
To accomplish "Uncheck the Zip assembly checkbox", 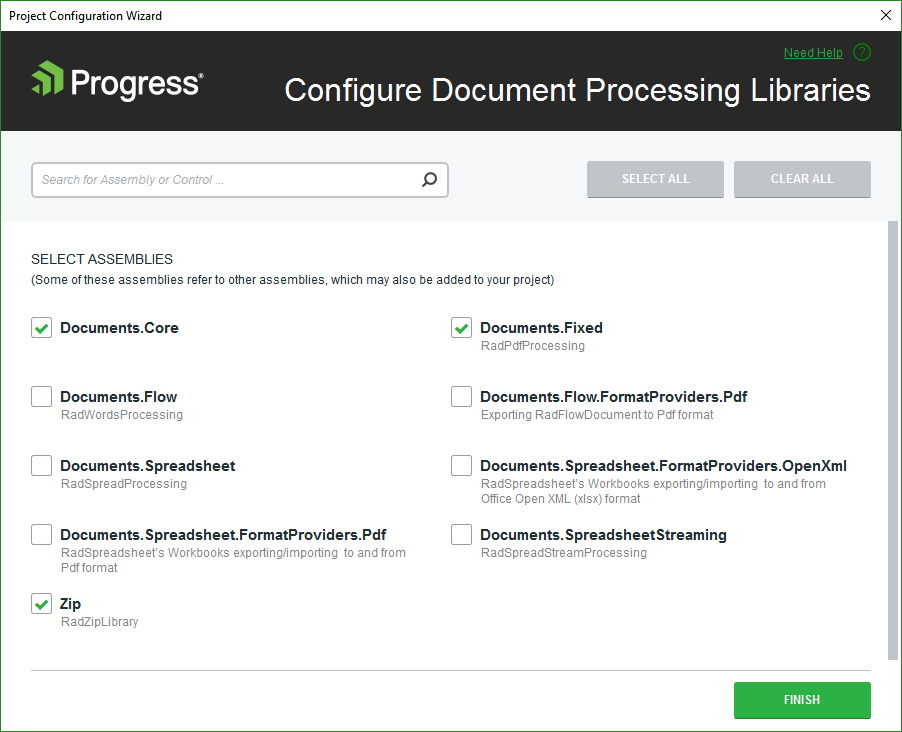I will (41, 604).
